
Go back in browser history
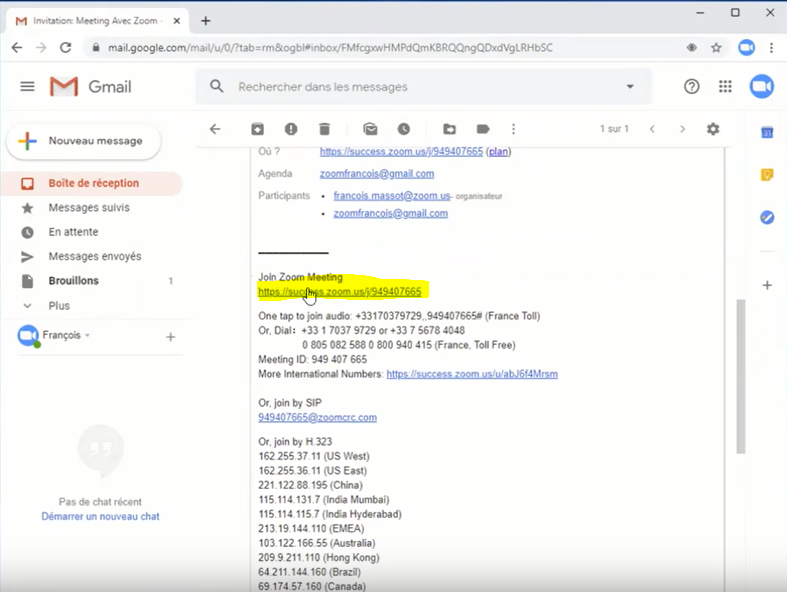point(17,48)
